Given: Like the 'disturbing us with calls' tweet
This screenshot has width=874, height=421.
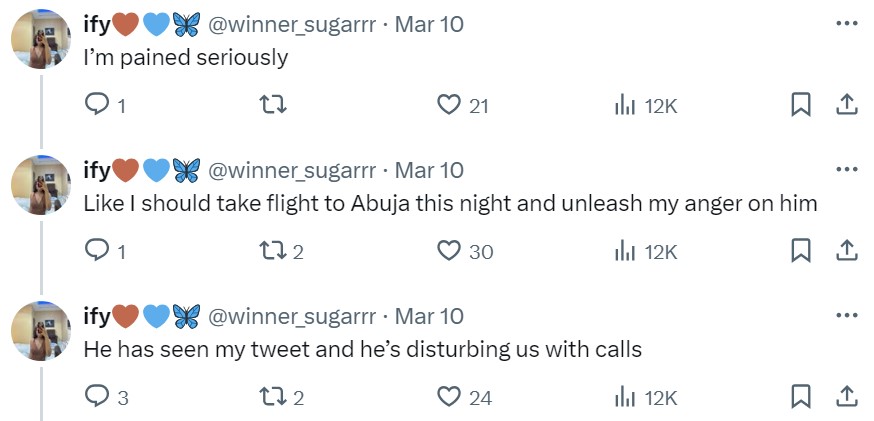Looking at the screenshot, I should 449,397.
